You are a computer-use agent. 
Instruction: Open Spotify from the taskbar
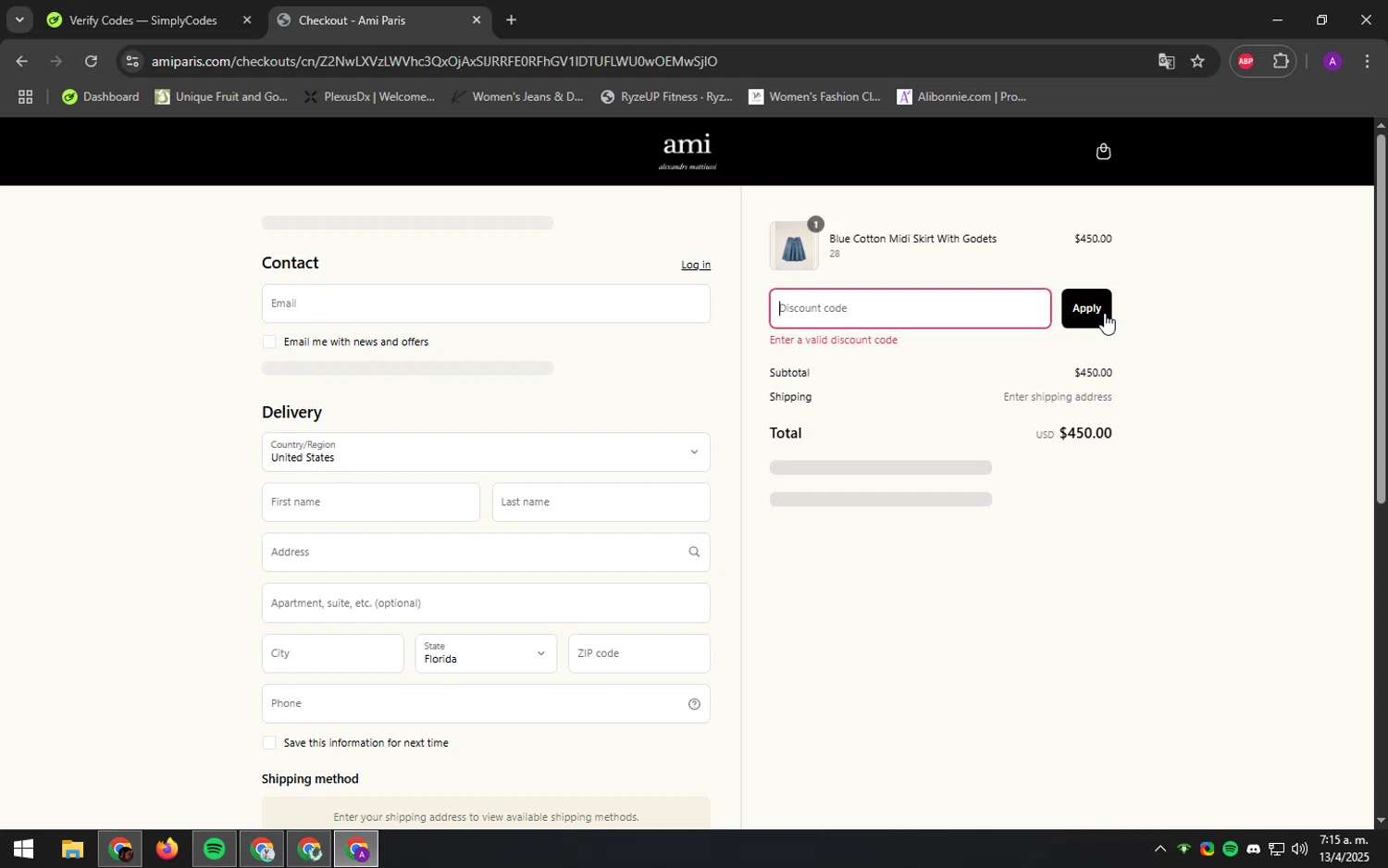pos(214,849)
